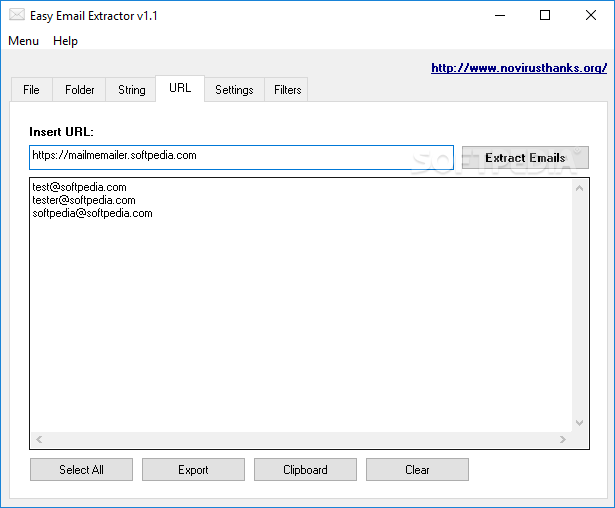Maximize the Easy Email Extractor window

(545, 16)
